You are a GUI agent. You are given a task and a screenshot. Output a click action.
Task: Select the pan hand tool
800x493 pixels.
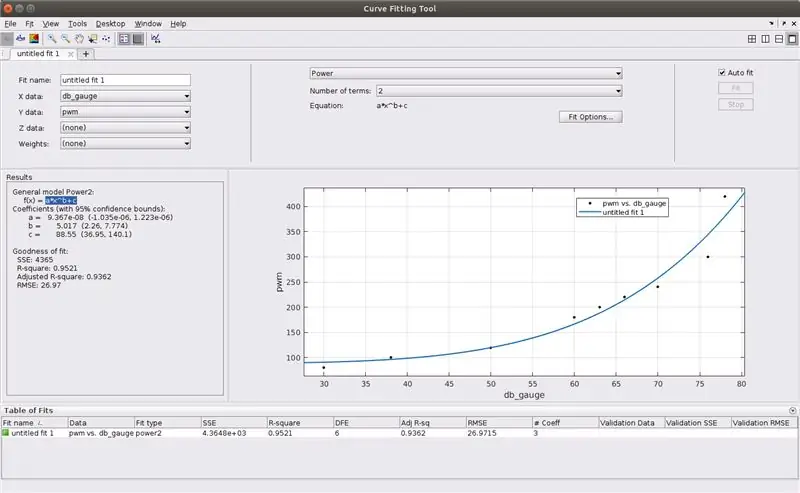79,39
